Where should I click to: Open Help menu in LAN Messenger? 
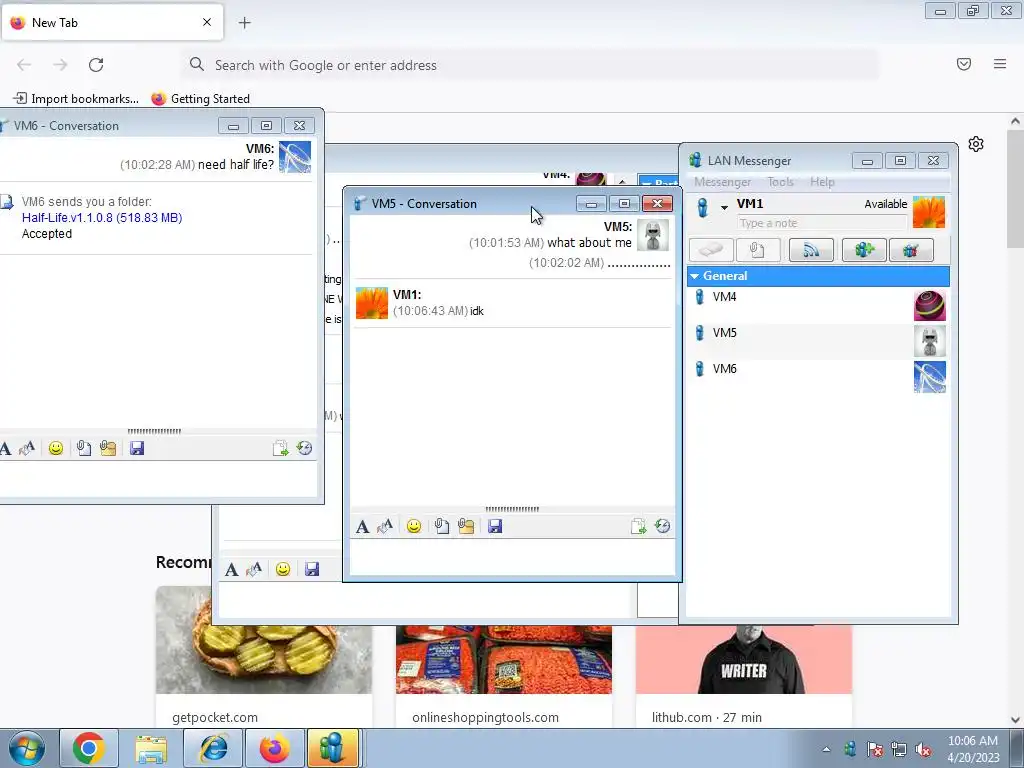click(822, 182)
